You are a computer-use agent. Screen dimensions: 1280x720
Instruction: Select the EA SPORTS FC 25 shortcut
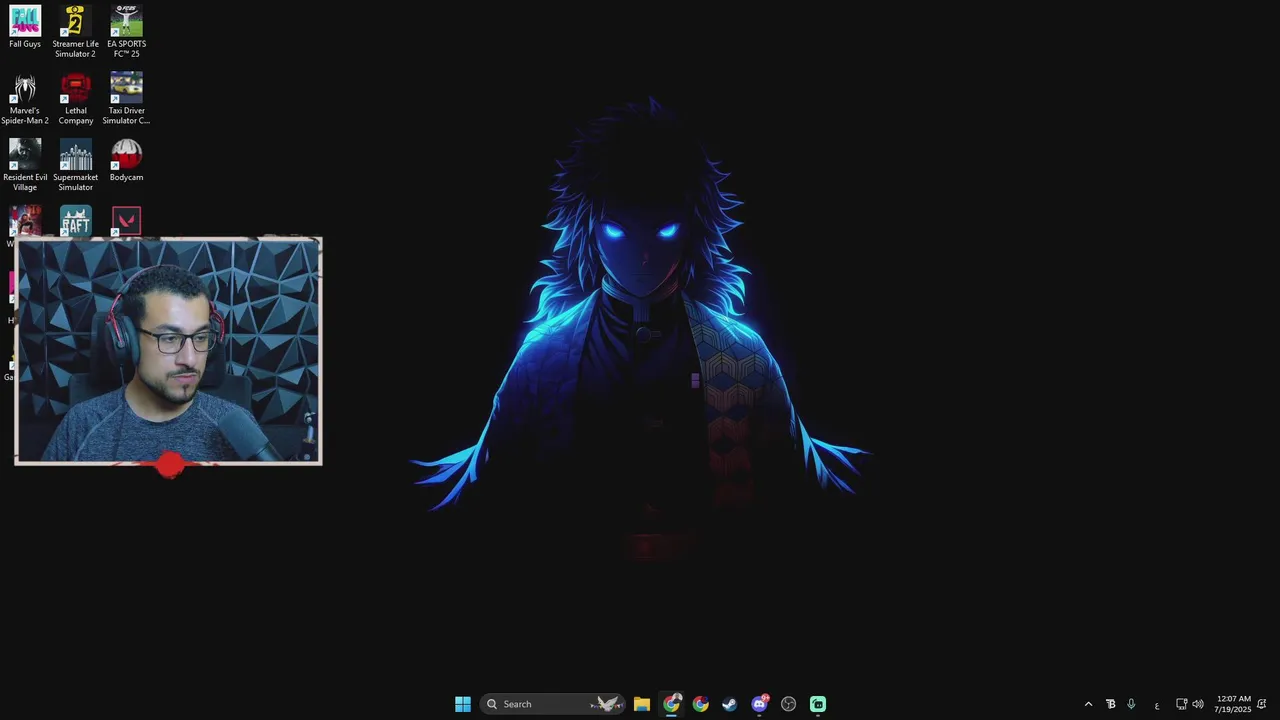(126, 31)
